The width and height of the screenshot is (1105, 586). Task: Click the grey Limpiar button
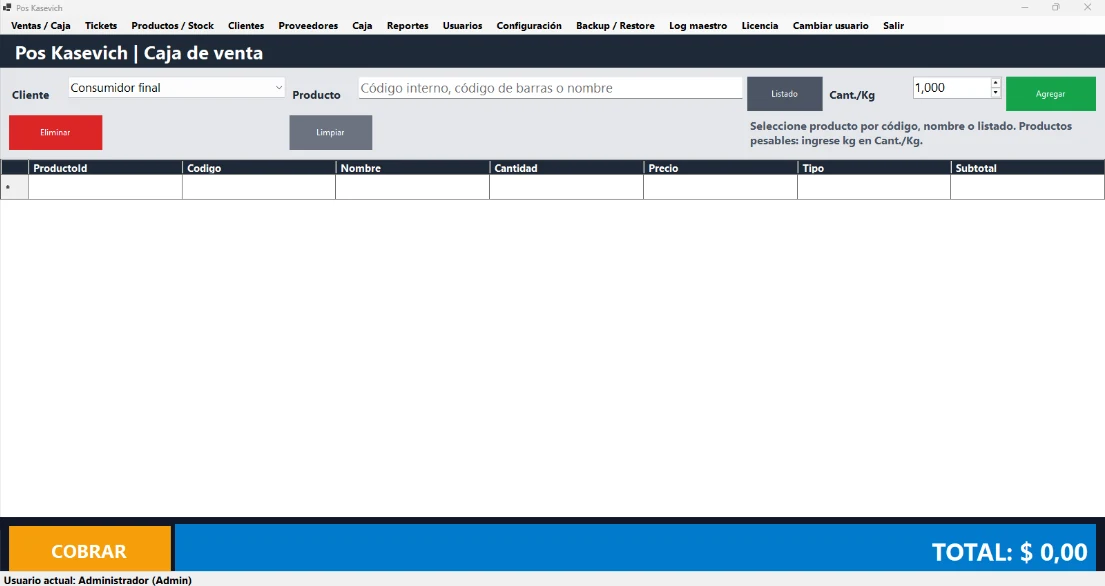pyautogui.click(x=331, y=132)
